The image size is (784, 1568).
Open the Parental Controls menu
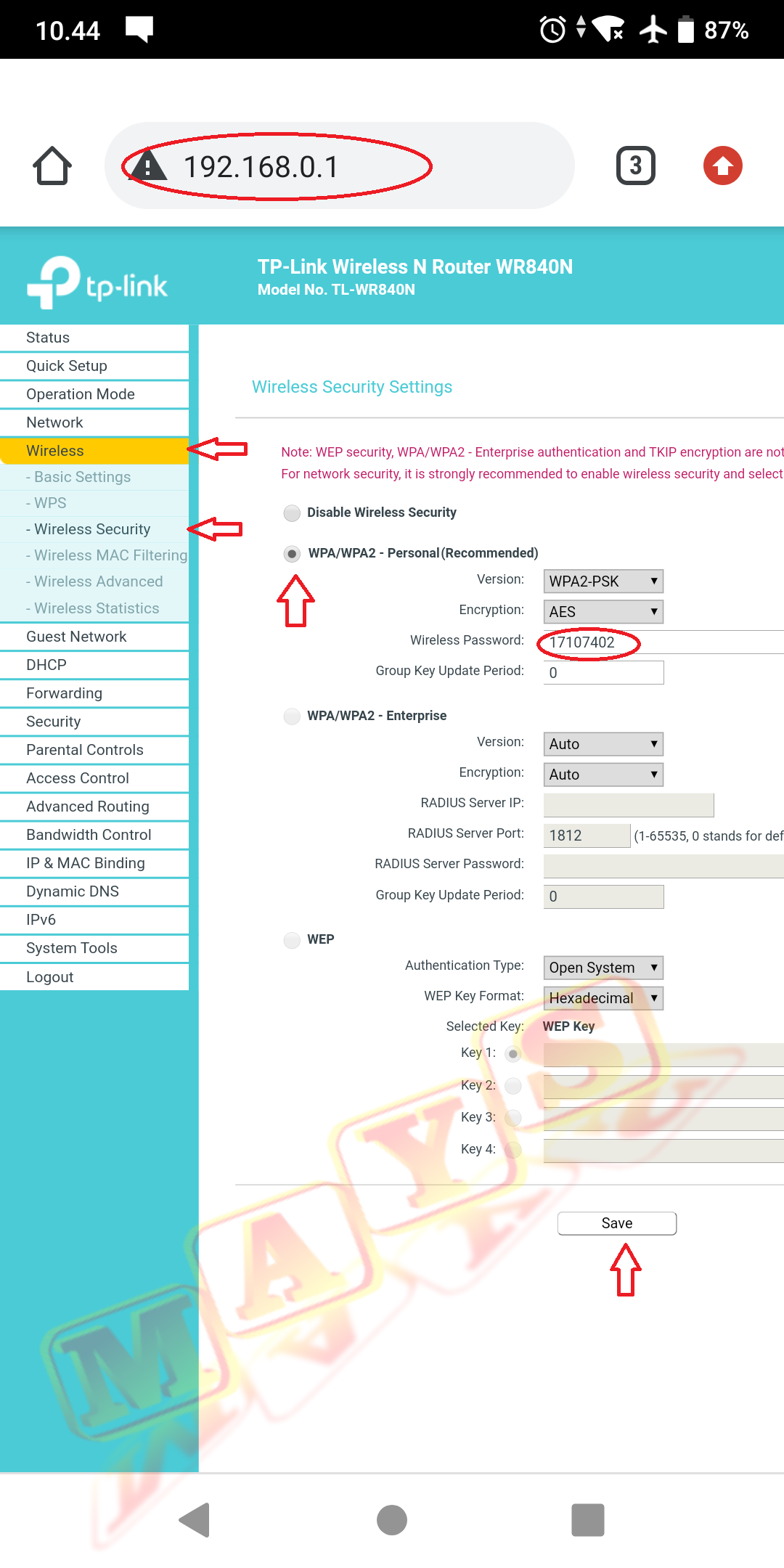[94, 750]
